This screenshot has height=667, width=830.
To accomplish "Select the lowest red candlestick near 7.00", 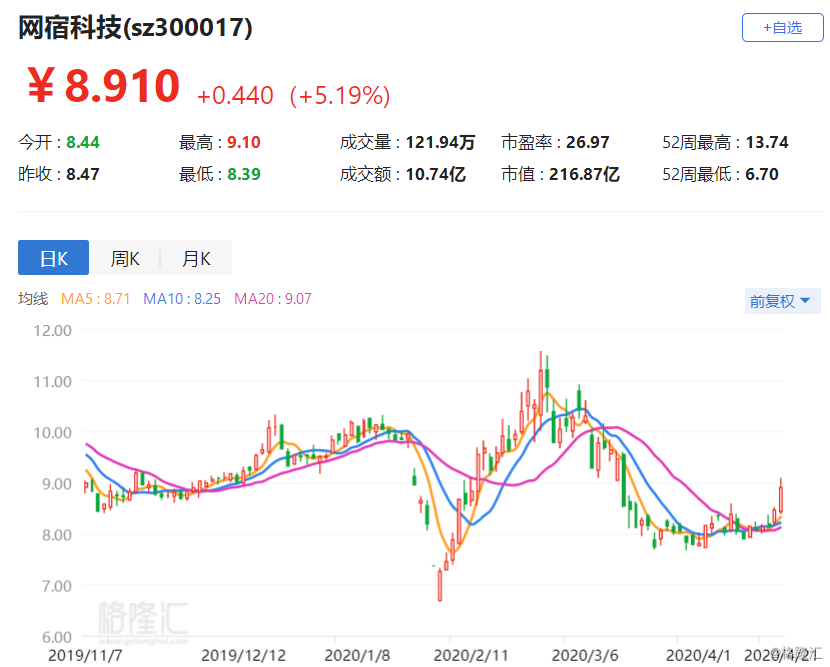I will (x=440, y=584).
